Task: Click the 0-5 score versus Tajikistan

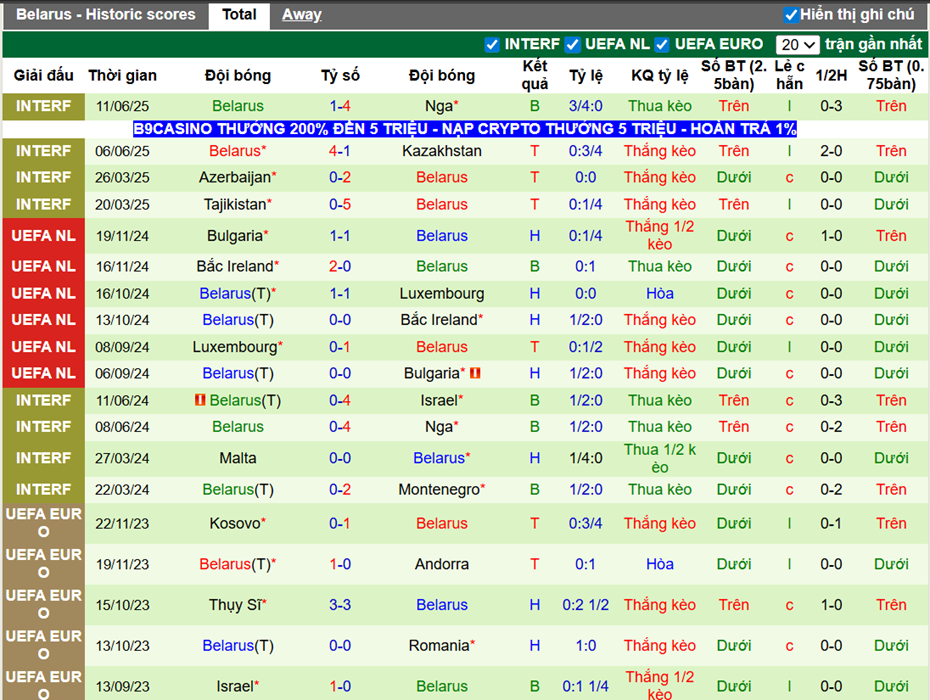Action: [340, 205]
